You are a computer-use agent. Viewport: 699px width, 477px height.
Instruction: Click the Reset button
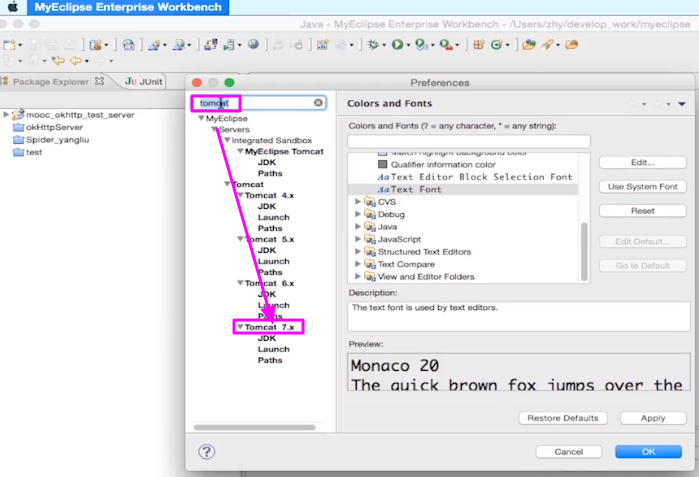coord(642,210)
